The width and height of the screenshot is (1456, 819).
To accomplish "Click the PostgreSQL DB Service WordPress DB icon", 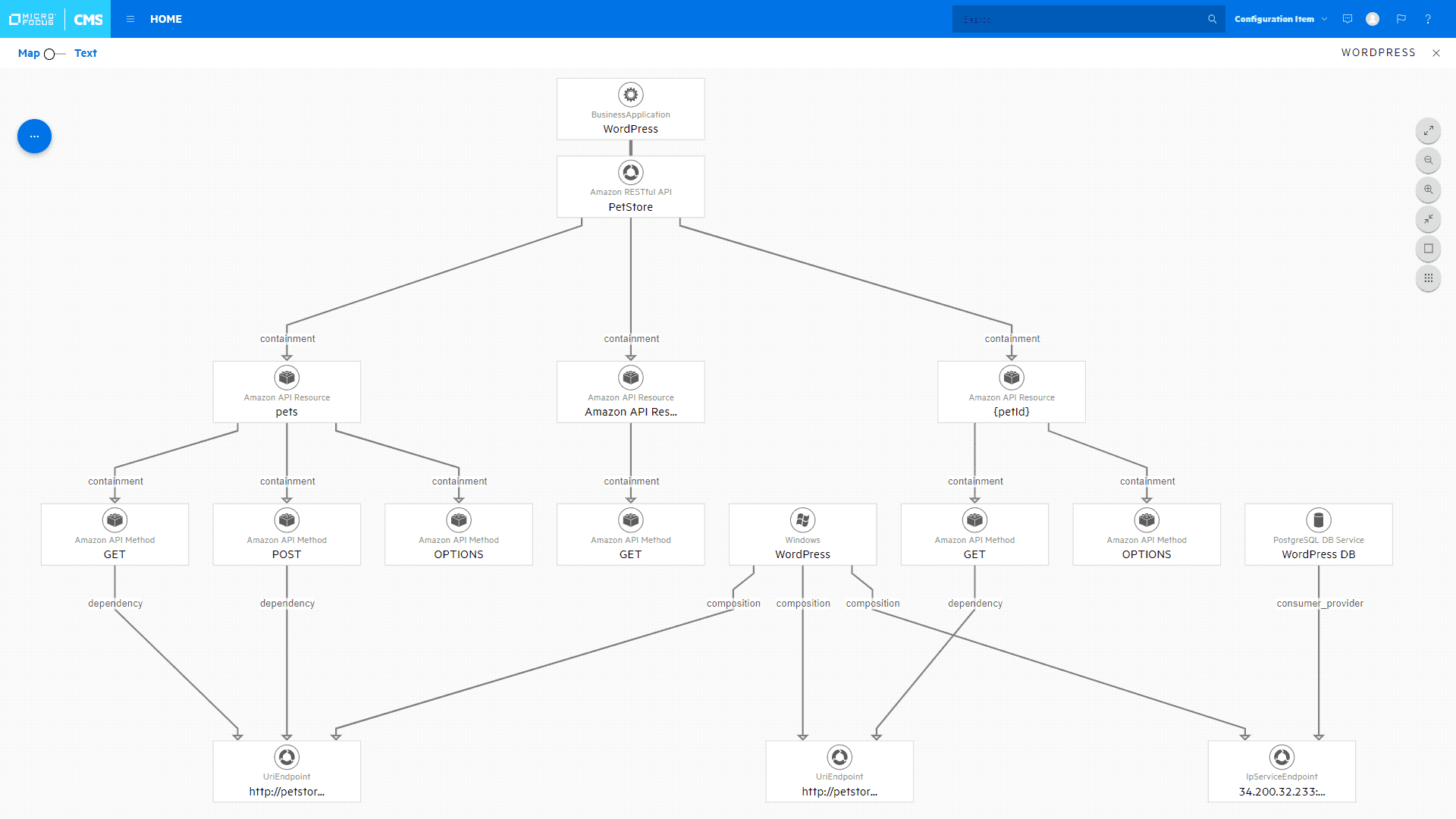I will 1317,519.
